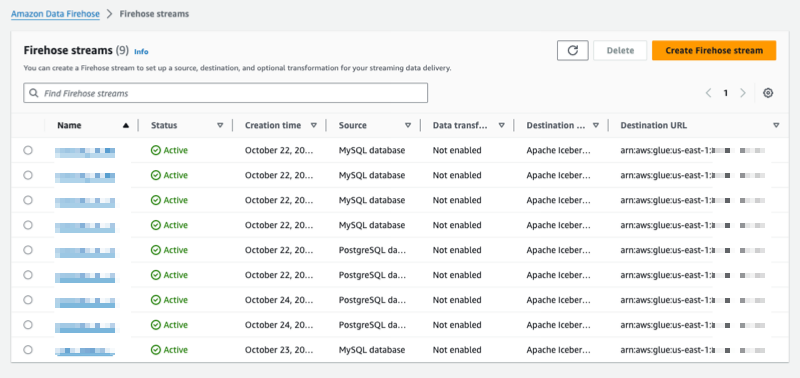
Task: Click 'MySQL database' in the first row
Action: [x=372, y=150]
